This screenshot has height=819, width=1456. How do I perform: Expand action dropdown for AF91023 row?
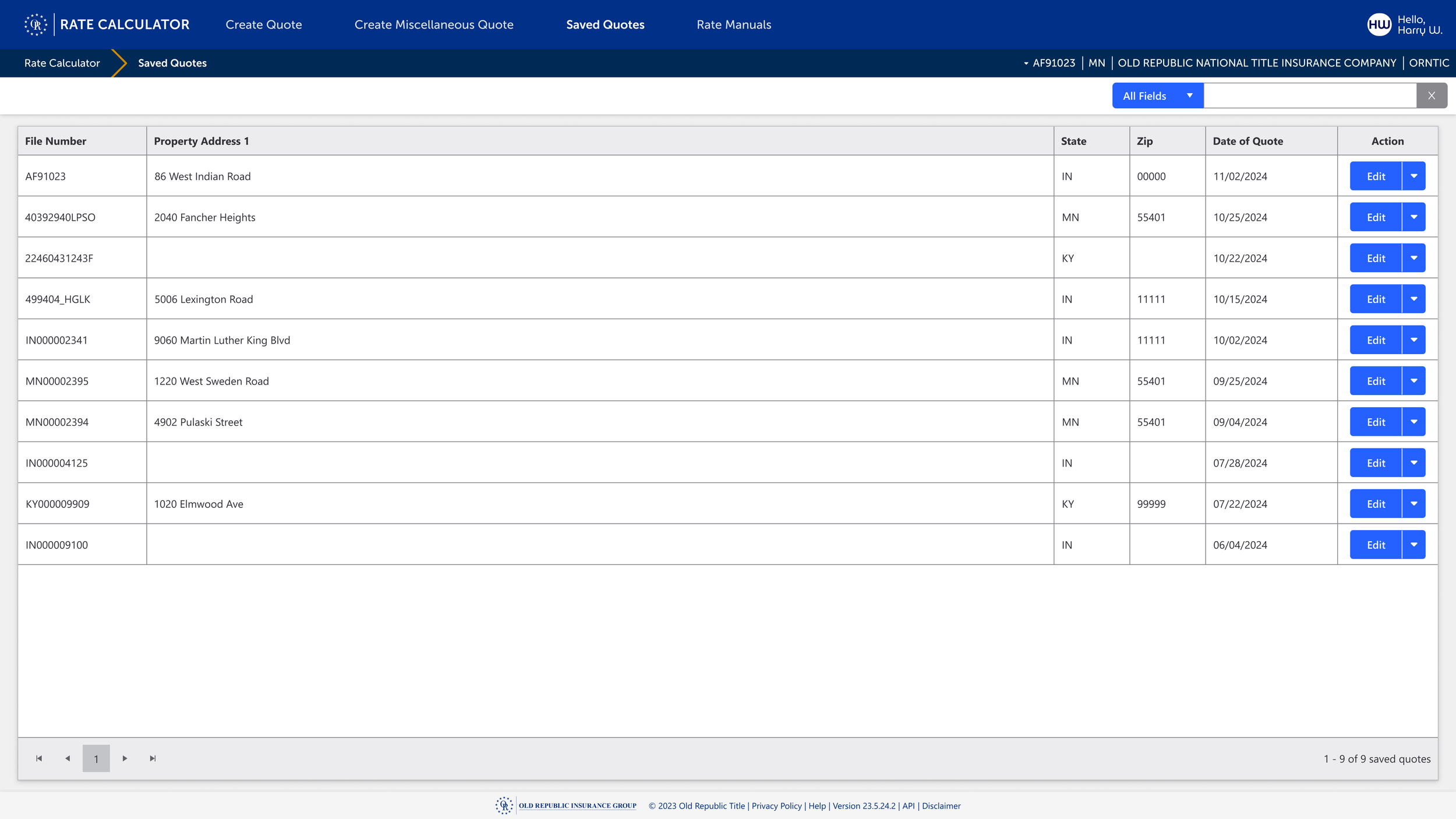(x=1413, y=176)
